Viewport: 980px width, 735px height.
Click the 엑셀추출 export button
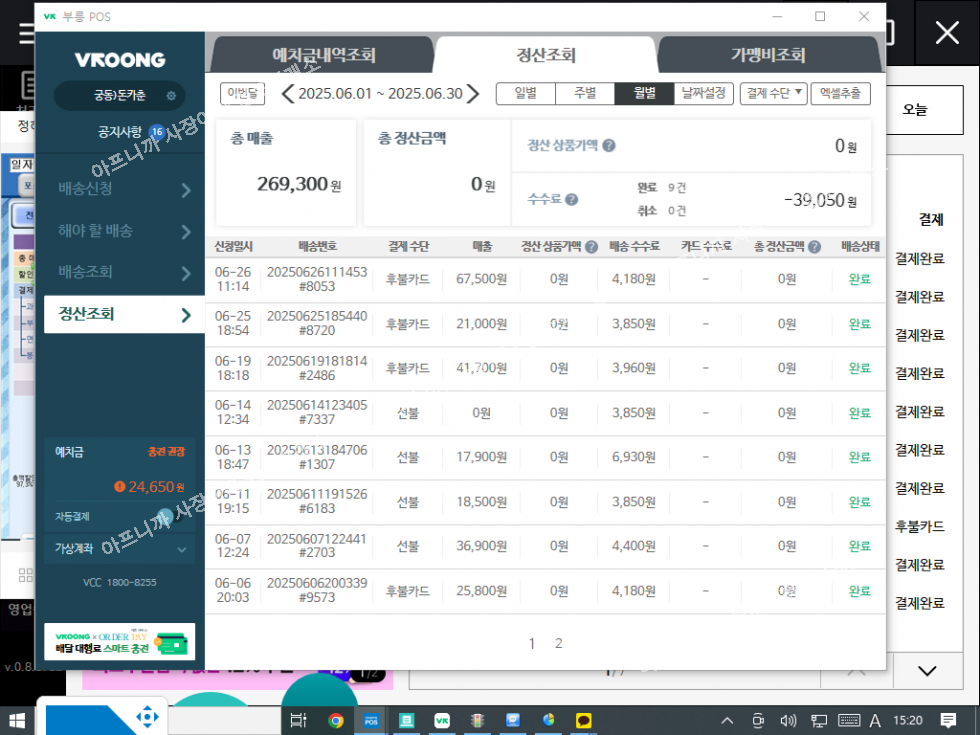pos(840,94)
